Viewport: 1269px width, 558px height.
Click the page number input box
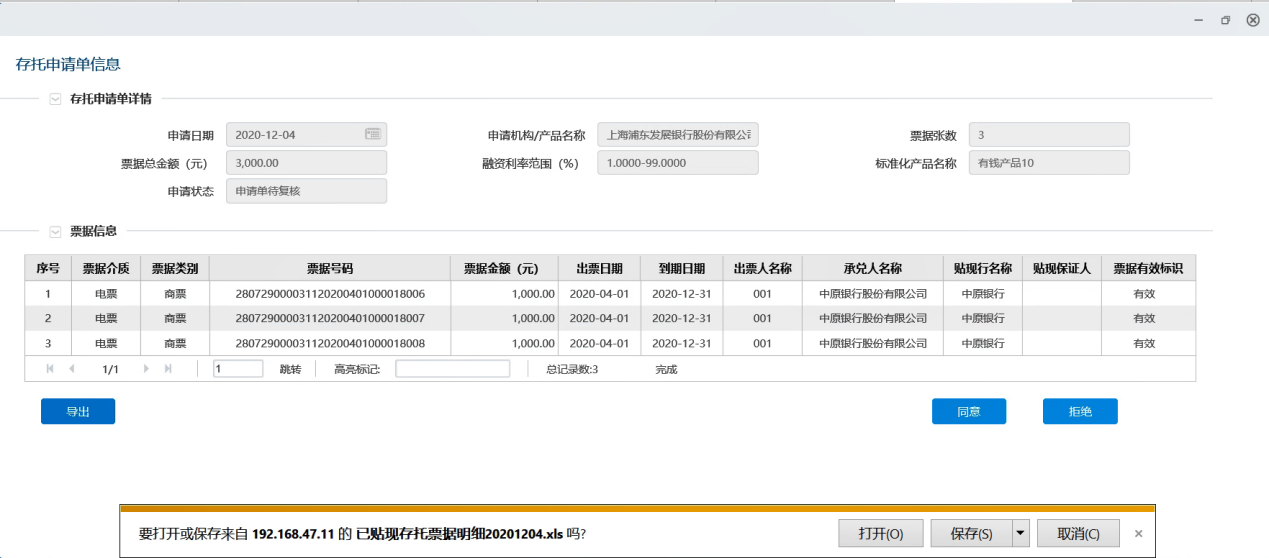(x=238, y=369)
